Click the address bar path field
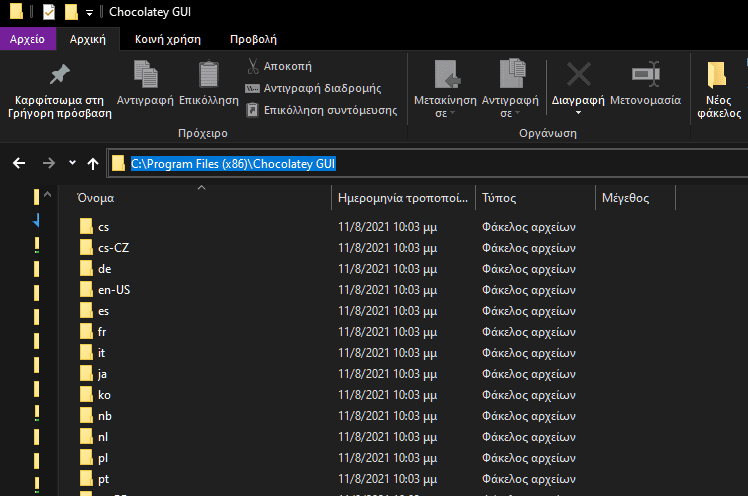The width and height of the screenshot is (748, 496). click(428, 164)
